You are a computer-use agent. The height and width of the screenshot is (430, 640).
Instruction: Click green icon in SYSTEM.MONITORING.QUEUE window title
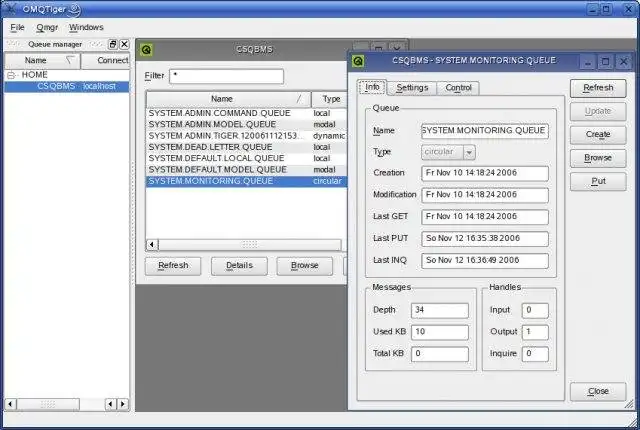coord(358,61)
